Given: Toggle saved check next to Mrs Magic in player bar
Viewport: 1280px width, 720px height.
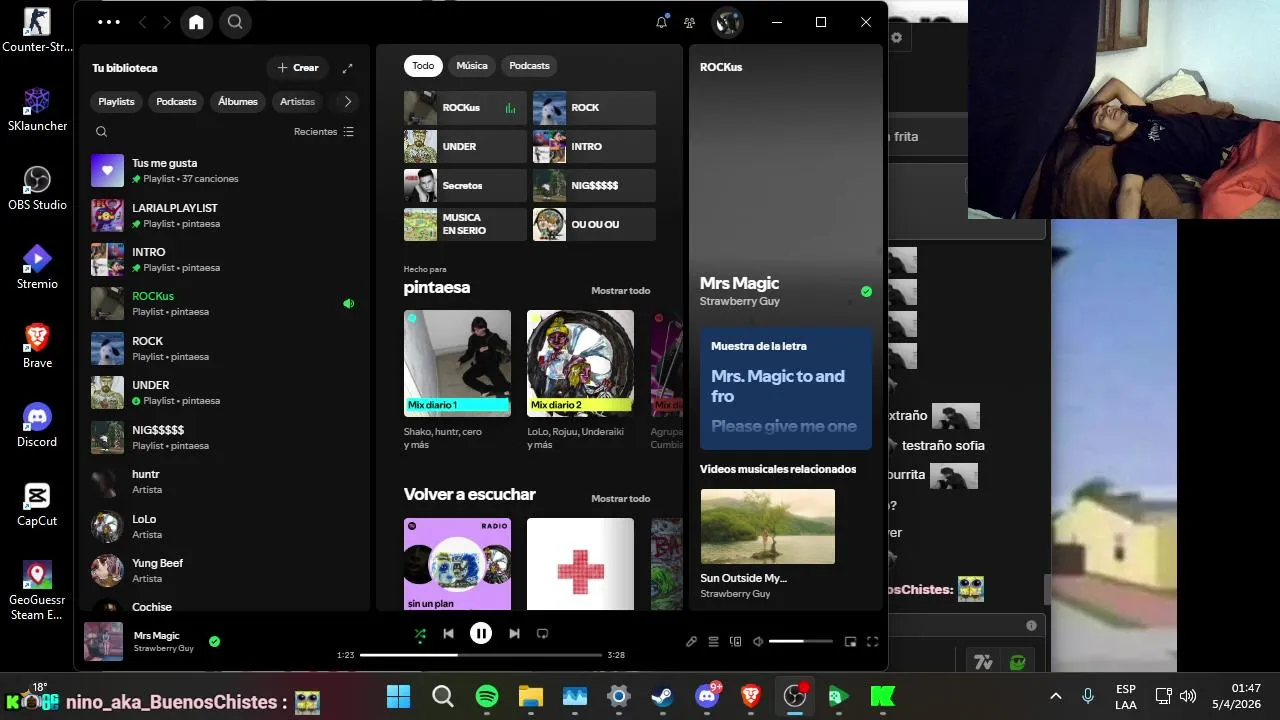Looking at the screenshot, I should pos(214,641).
